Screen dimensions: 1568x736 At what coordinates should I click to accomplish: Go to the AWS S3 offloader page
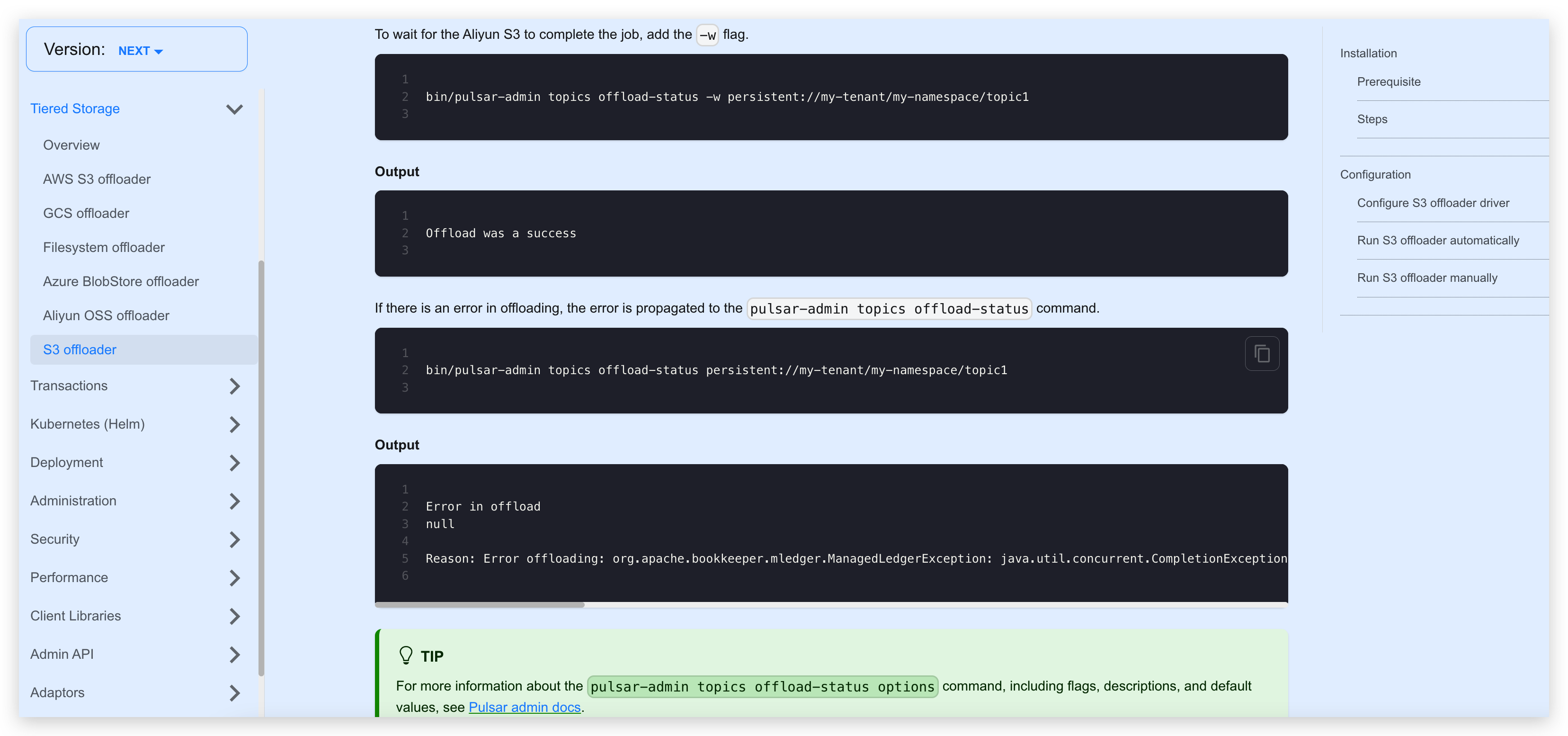[x=97, y=179]
